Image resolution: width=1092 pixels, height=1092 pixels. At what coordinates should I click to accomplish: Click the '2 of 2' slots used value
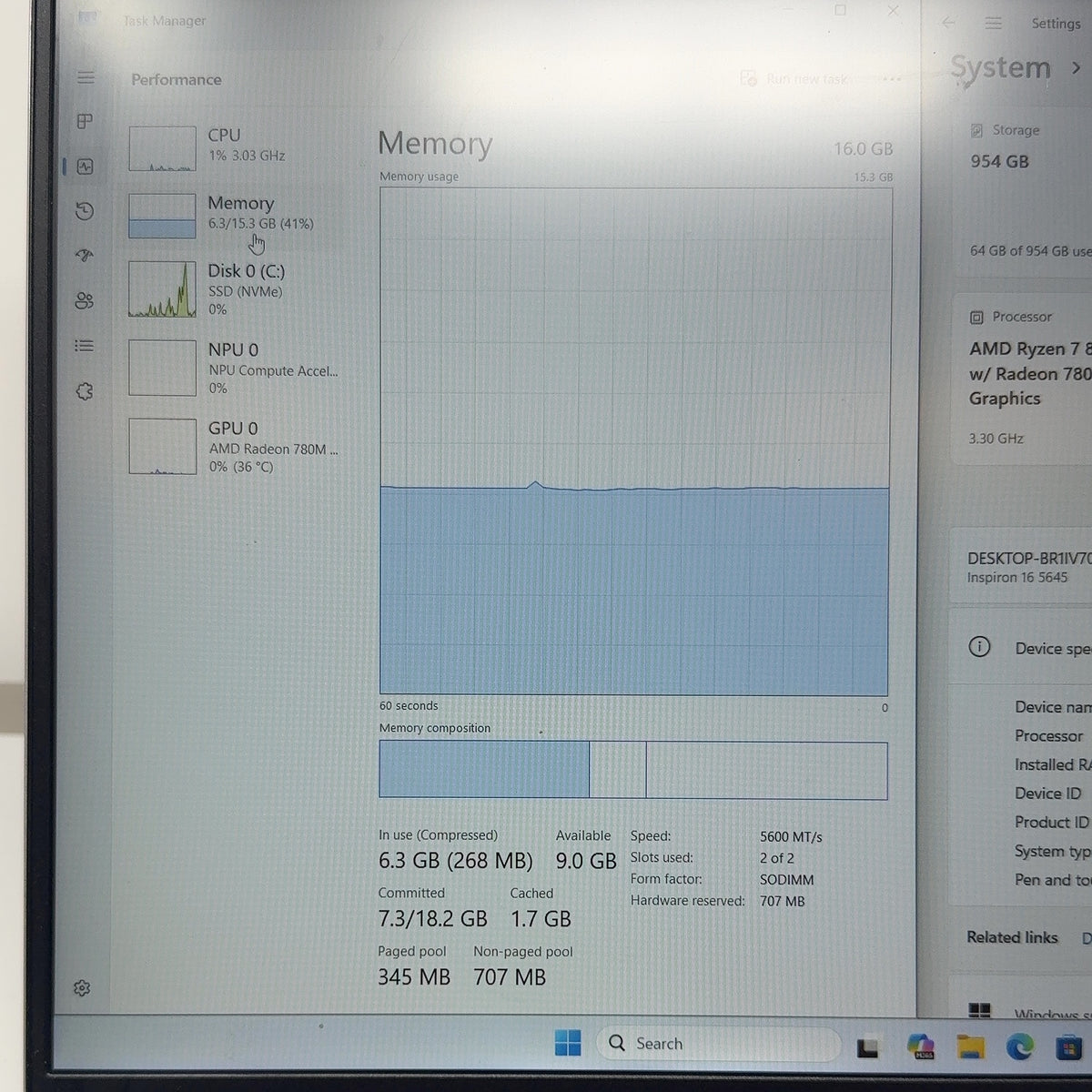coord(777,858)
